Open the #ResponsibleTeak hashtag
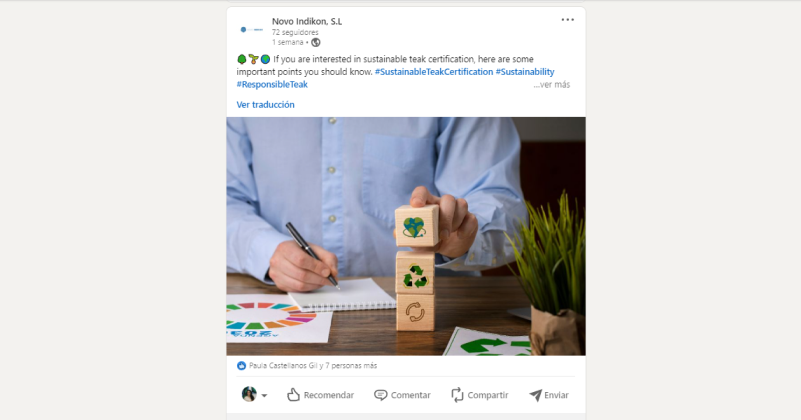Screen dimensions: 801x420 (x=272, y=85)
